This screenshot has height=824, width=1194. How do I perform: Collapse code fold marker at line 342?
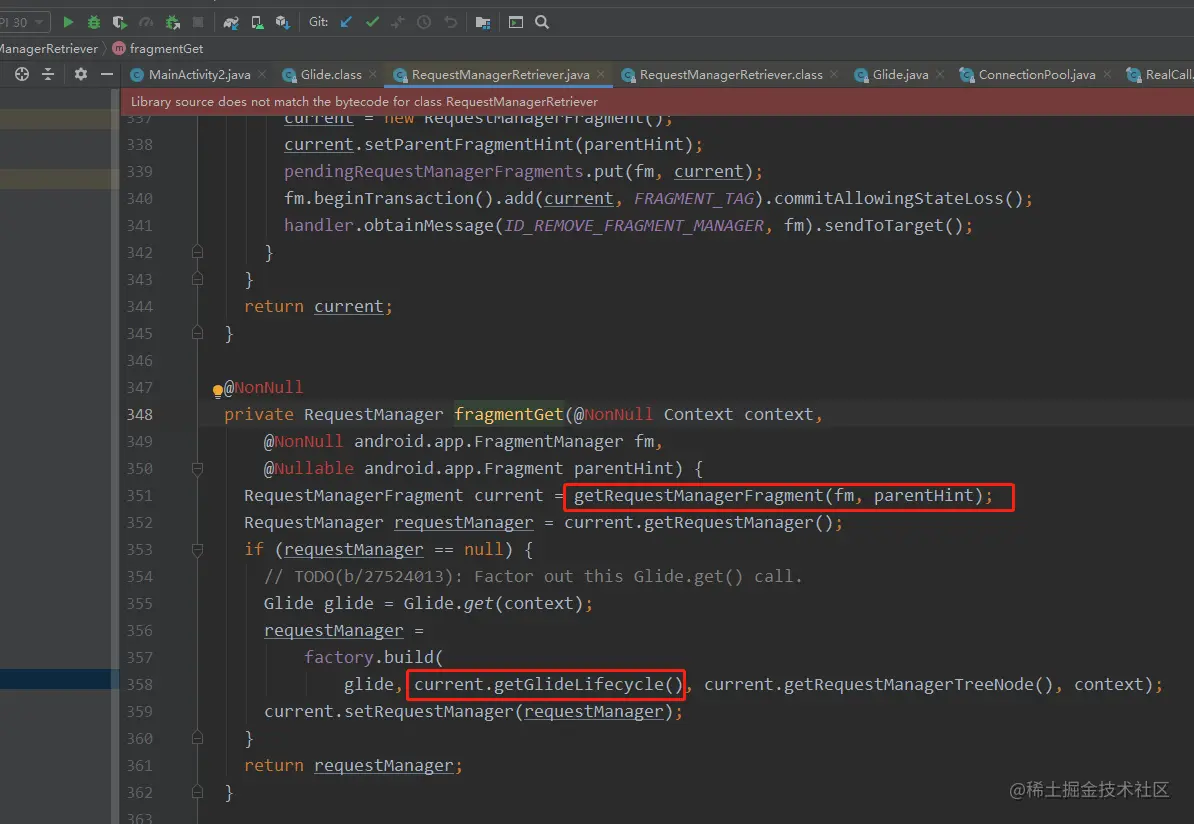click(x=197, y=252)
